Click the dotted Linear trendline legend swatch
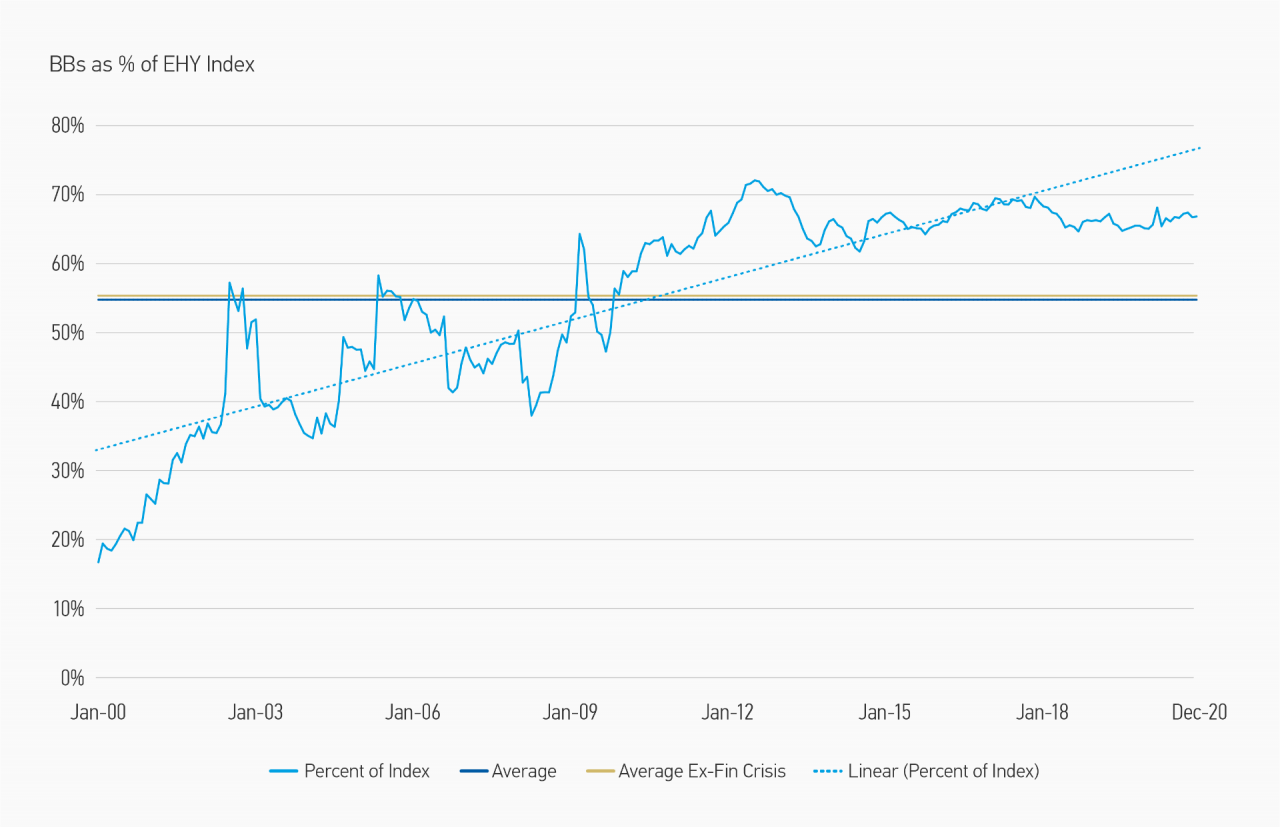Image resolution: width=1280 pixels, height=827 pixels. tap(828, 771)
